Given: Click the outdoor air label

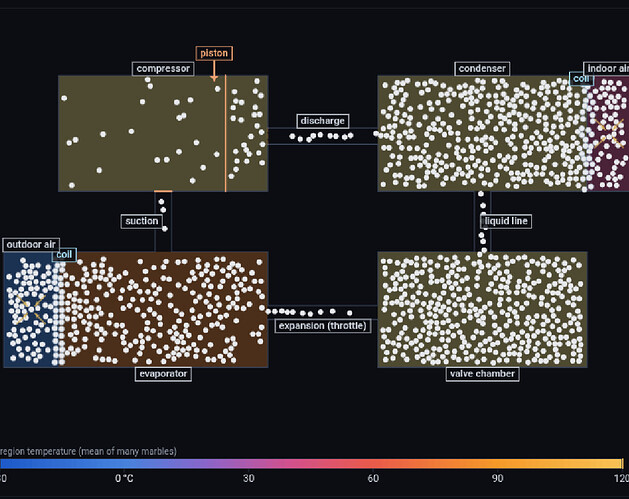Looking at the screenshot, I should tap(31, 245).
